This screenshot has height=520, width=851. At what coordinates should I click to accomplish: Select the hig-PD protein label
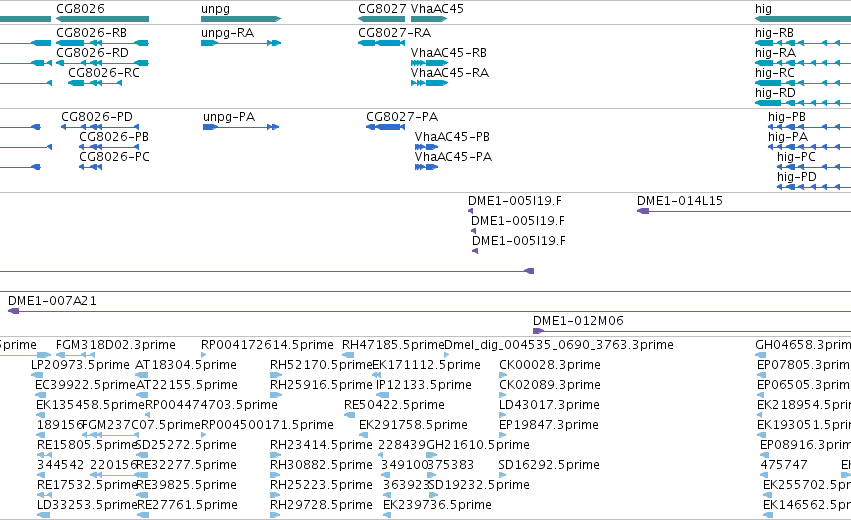click(796, 177)
